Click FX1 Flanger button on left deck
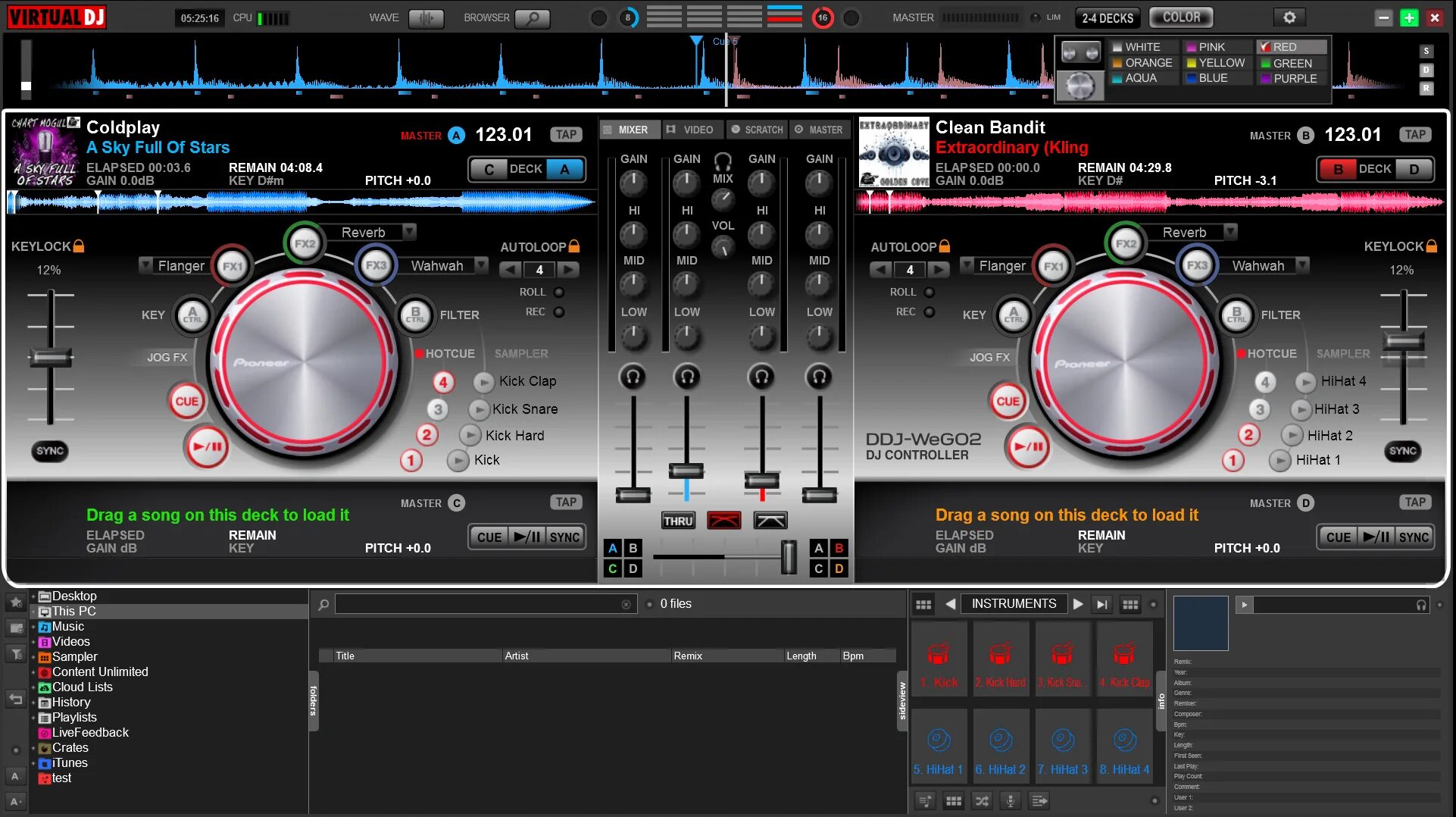The width and height of the screenshot is (1456, 817). 232,266
